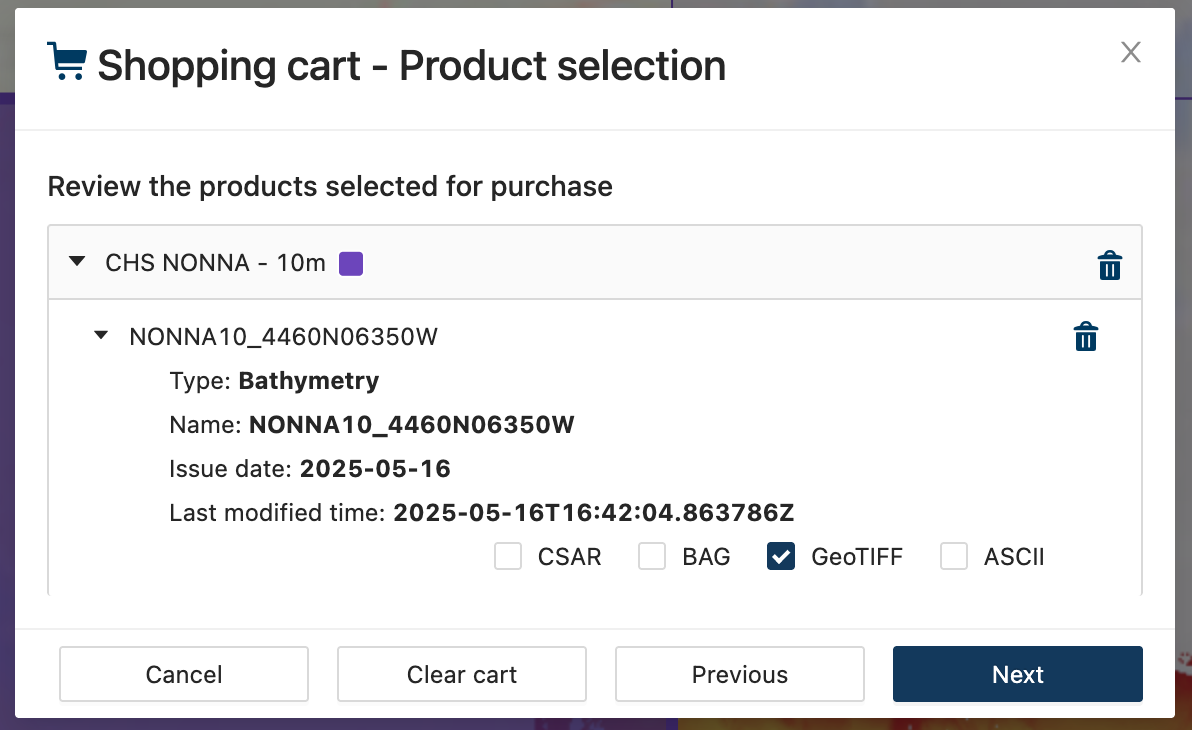Click the shopping cart icon in title

pyautogui.click(x=67, y=62)
